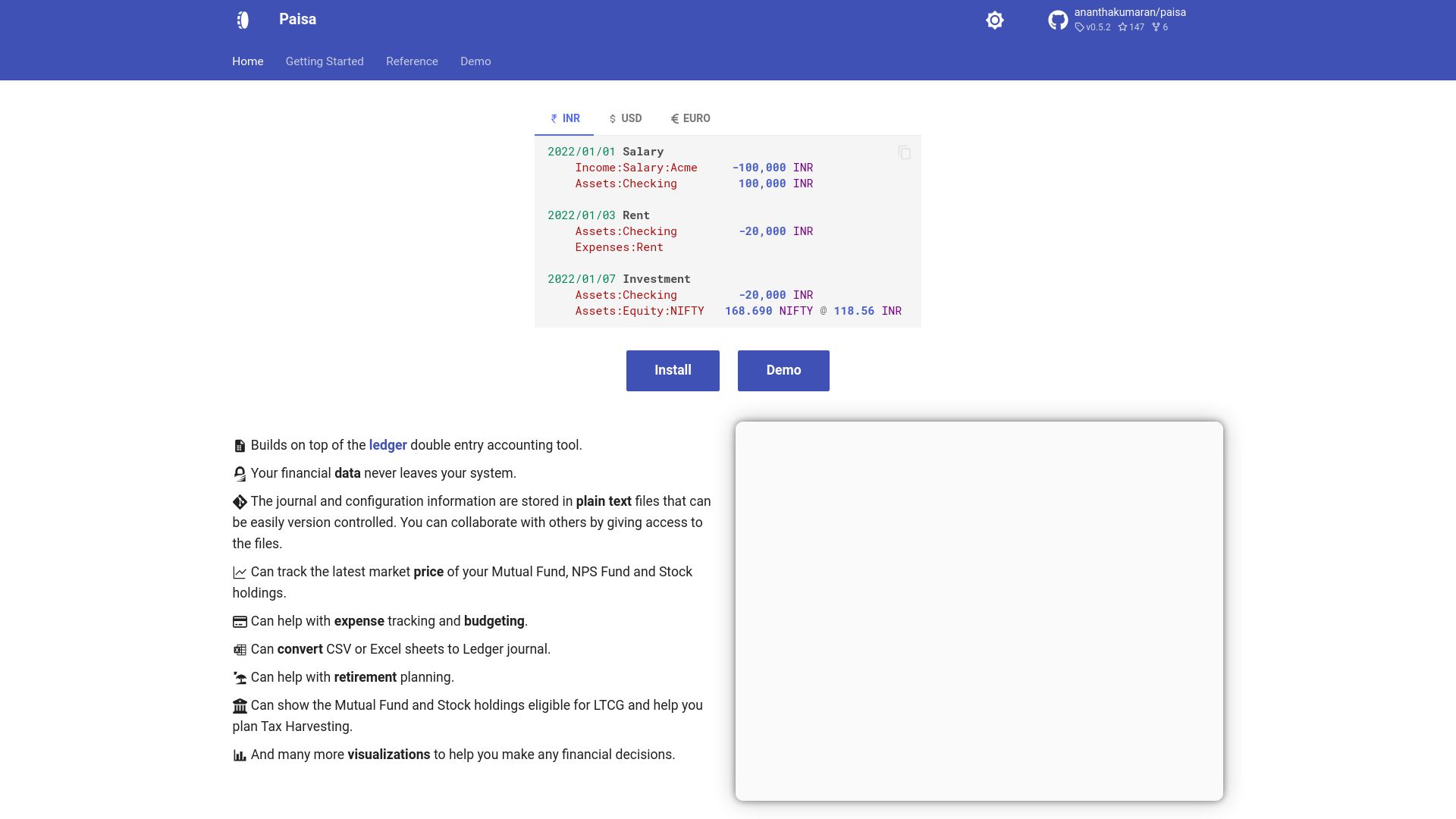
Task: Click the 168.690 NIFTY quantity
Action: 768,311
